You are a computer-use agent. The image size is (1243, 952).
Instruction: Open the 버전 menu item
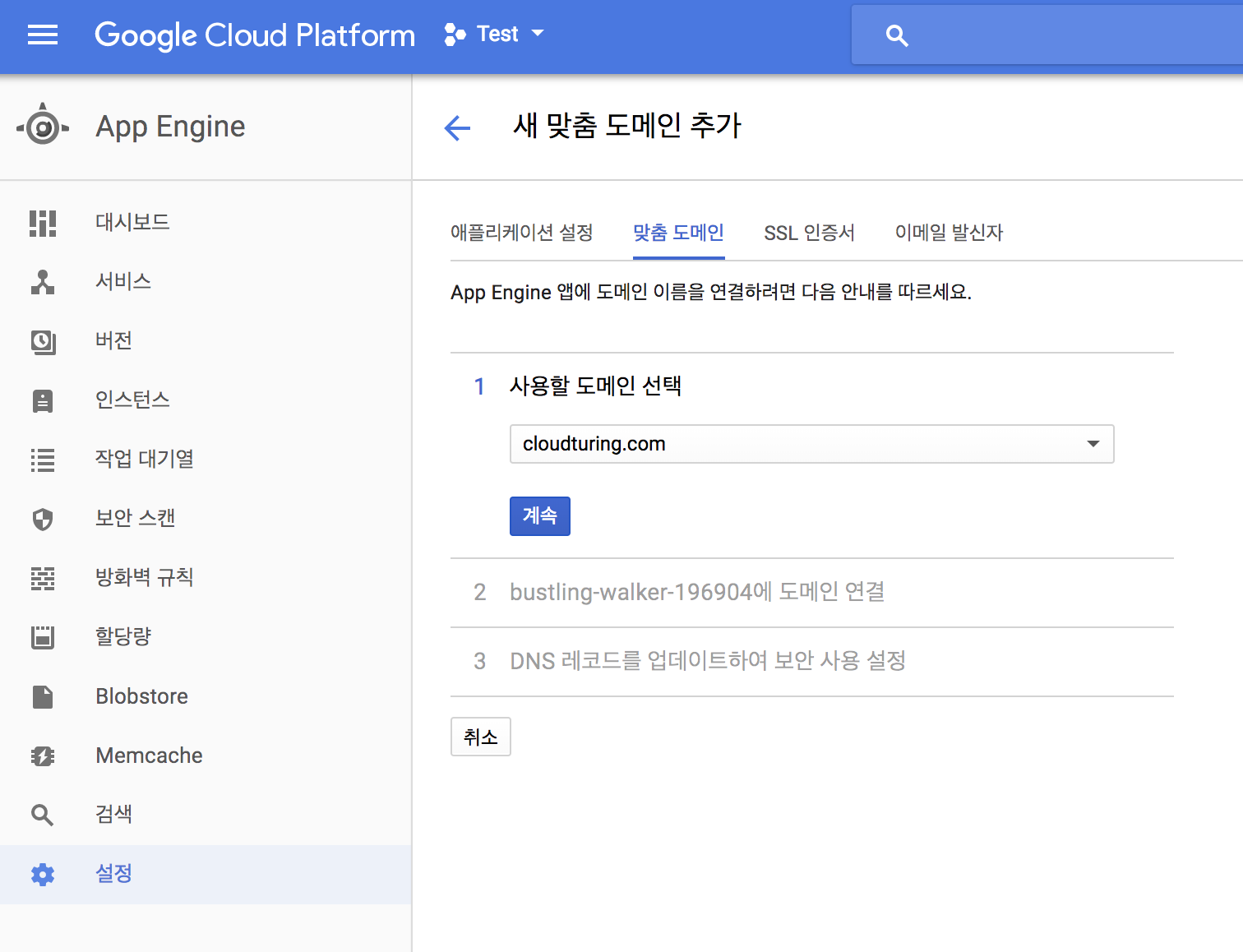pyautogui.click(x=206, y=340)
